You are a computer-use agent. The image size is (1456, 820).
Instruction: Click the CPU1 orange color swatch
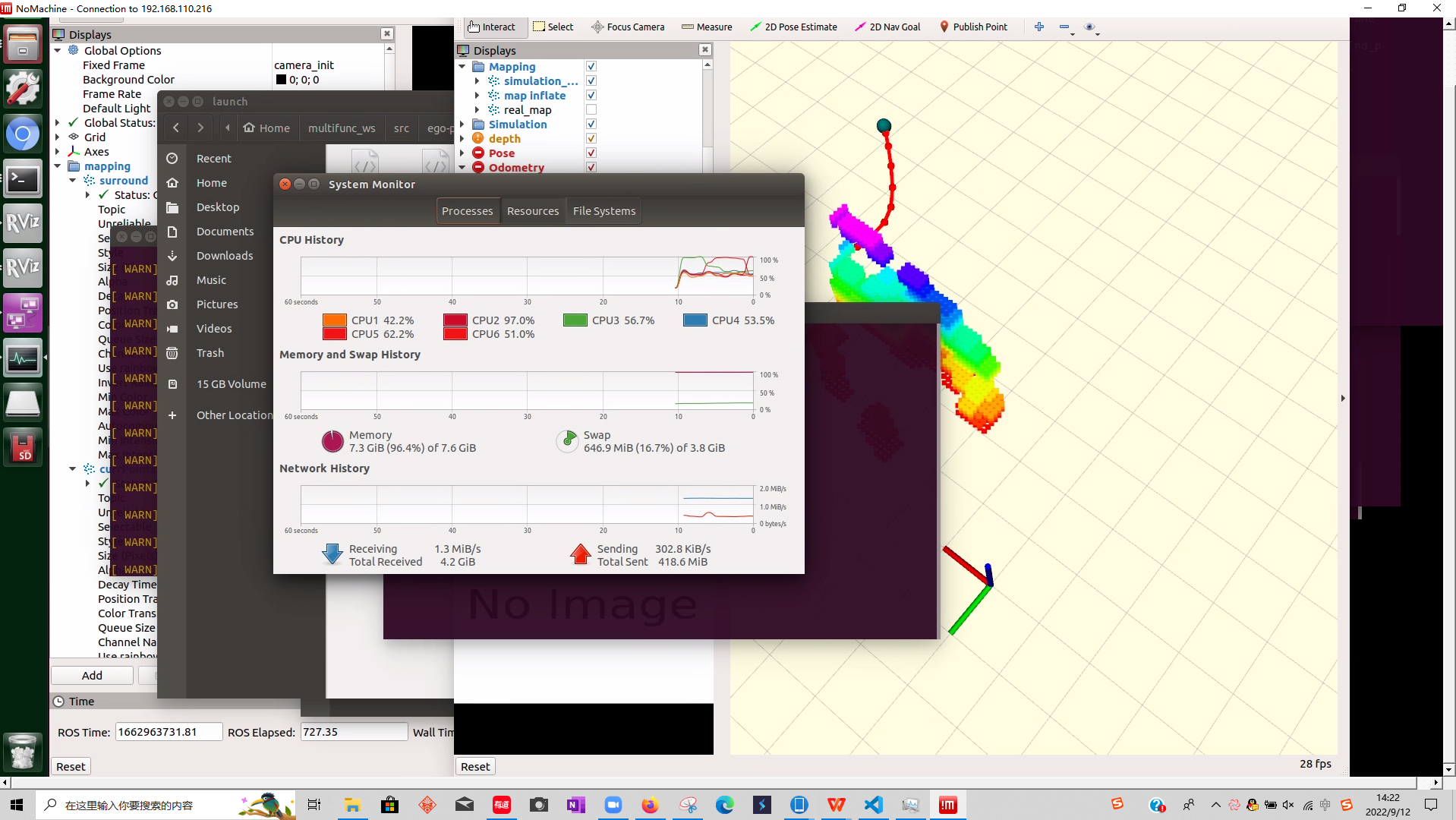335,320
